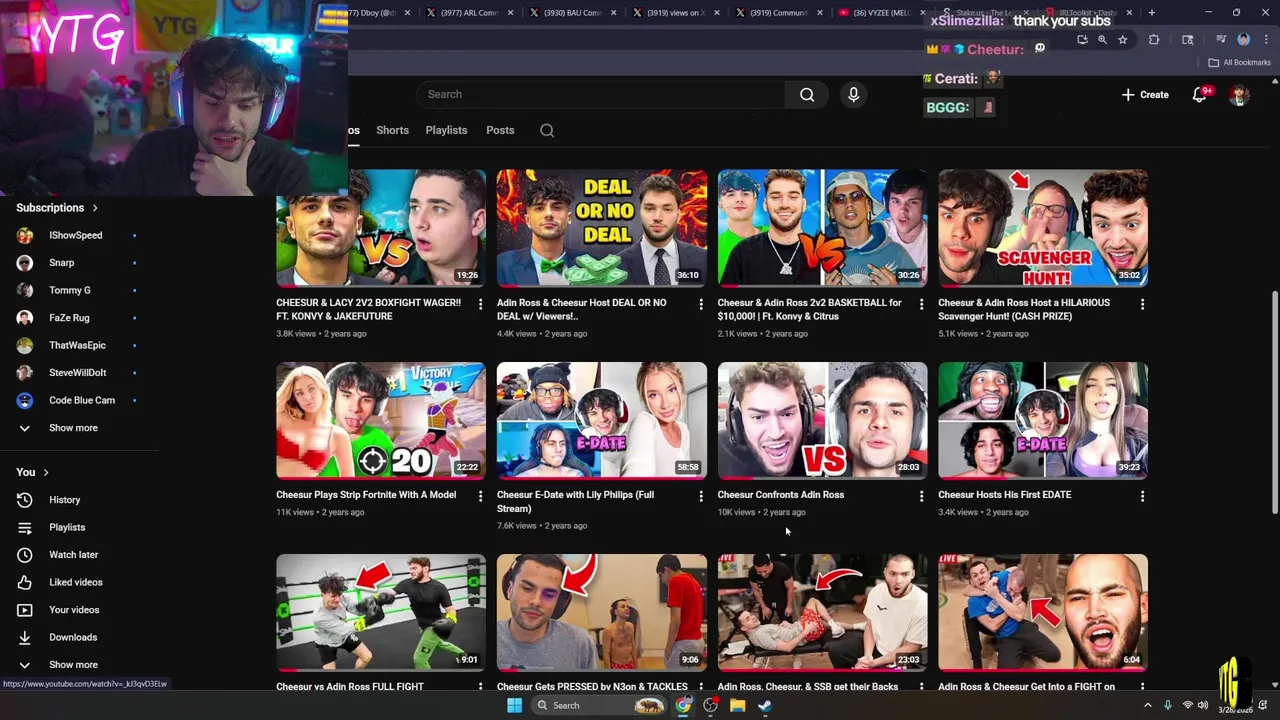1280x720 pixels.
Task: Open Code Blue Cam subscription channel
Action: [80, 400]
